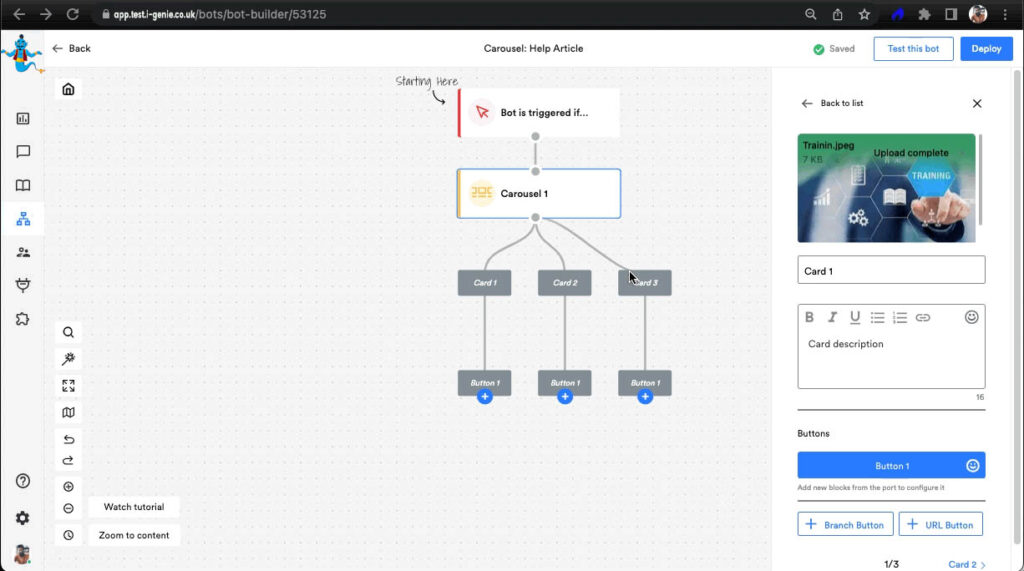Toggle underline formatting in card description

[x=855, y=318]
